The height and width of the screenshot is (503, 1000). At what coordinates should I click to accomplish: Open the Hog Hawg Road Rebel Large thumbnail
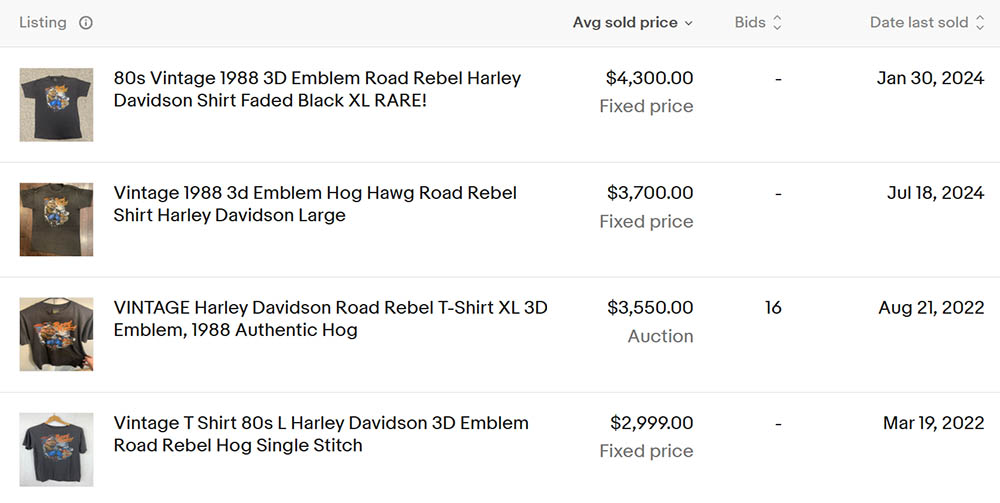(56, 220)
